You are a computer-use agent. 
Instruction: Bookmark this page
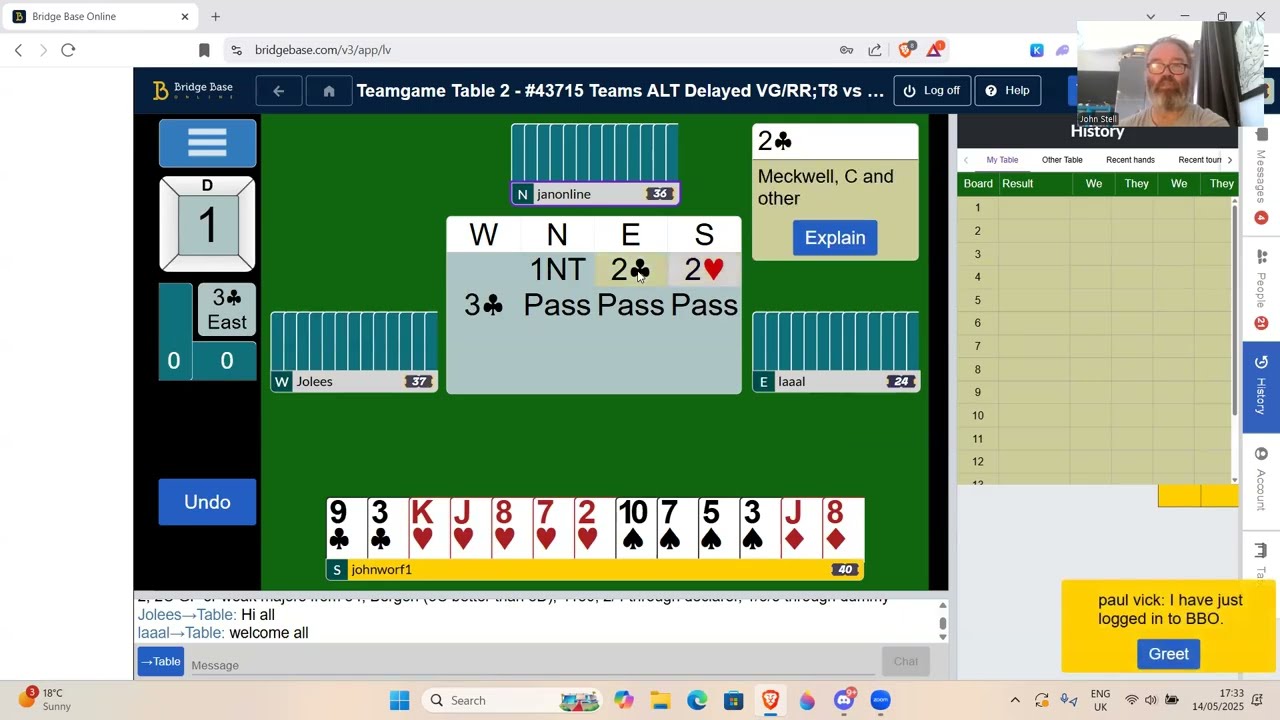[204, 50]
